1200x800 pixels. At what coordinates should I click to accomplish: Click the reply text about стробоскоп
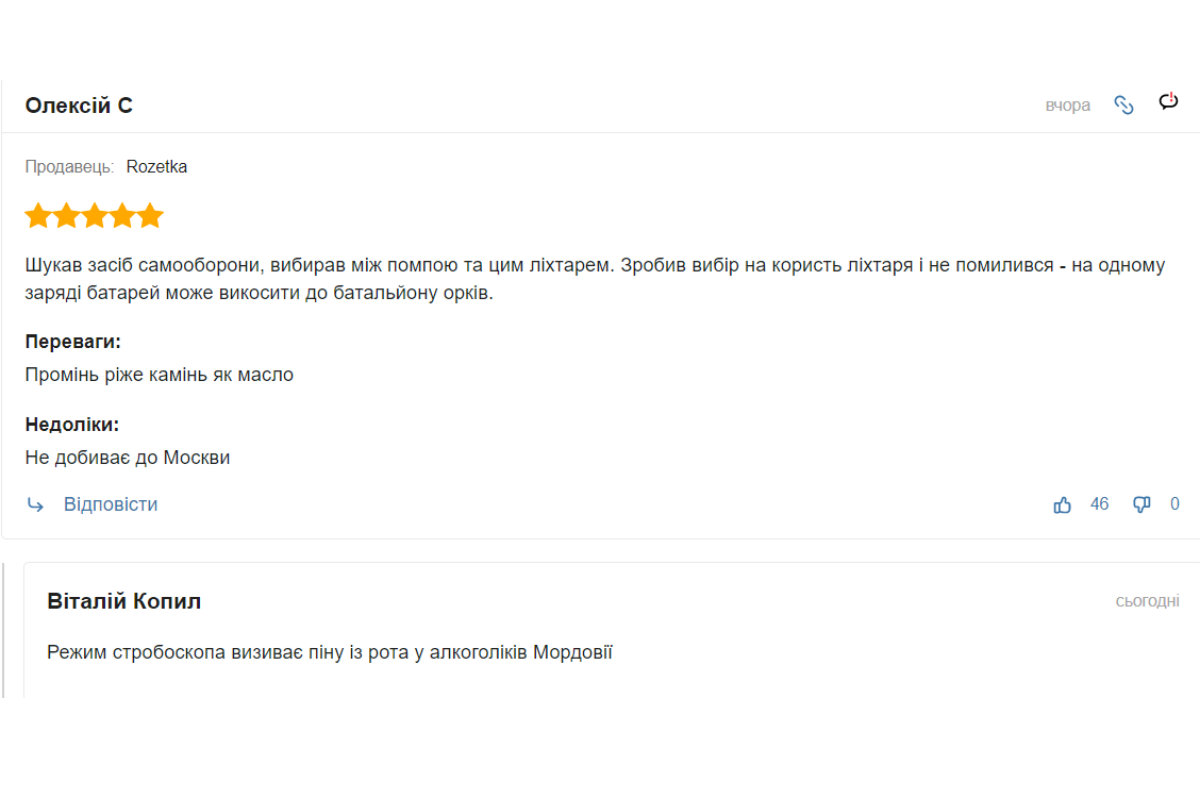tap(330, 653)
